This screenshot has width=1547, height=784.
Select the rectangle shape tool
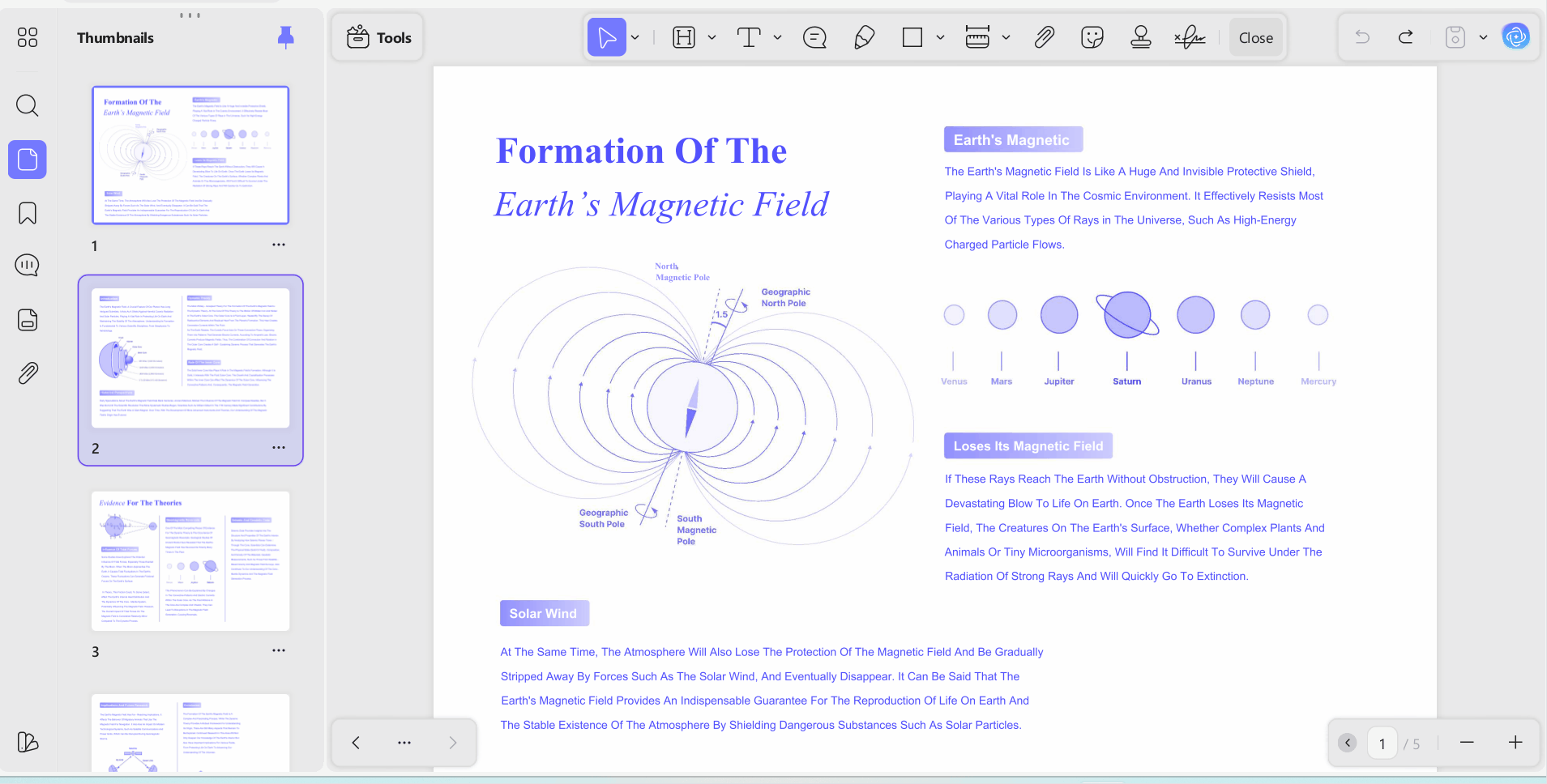[x=912, y=37]
